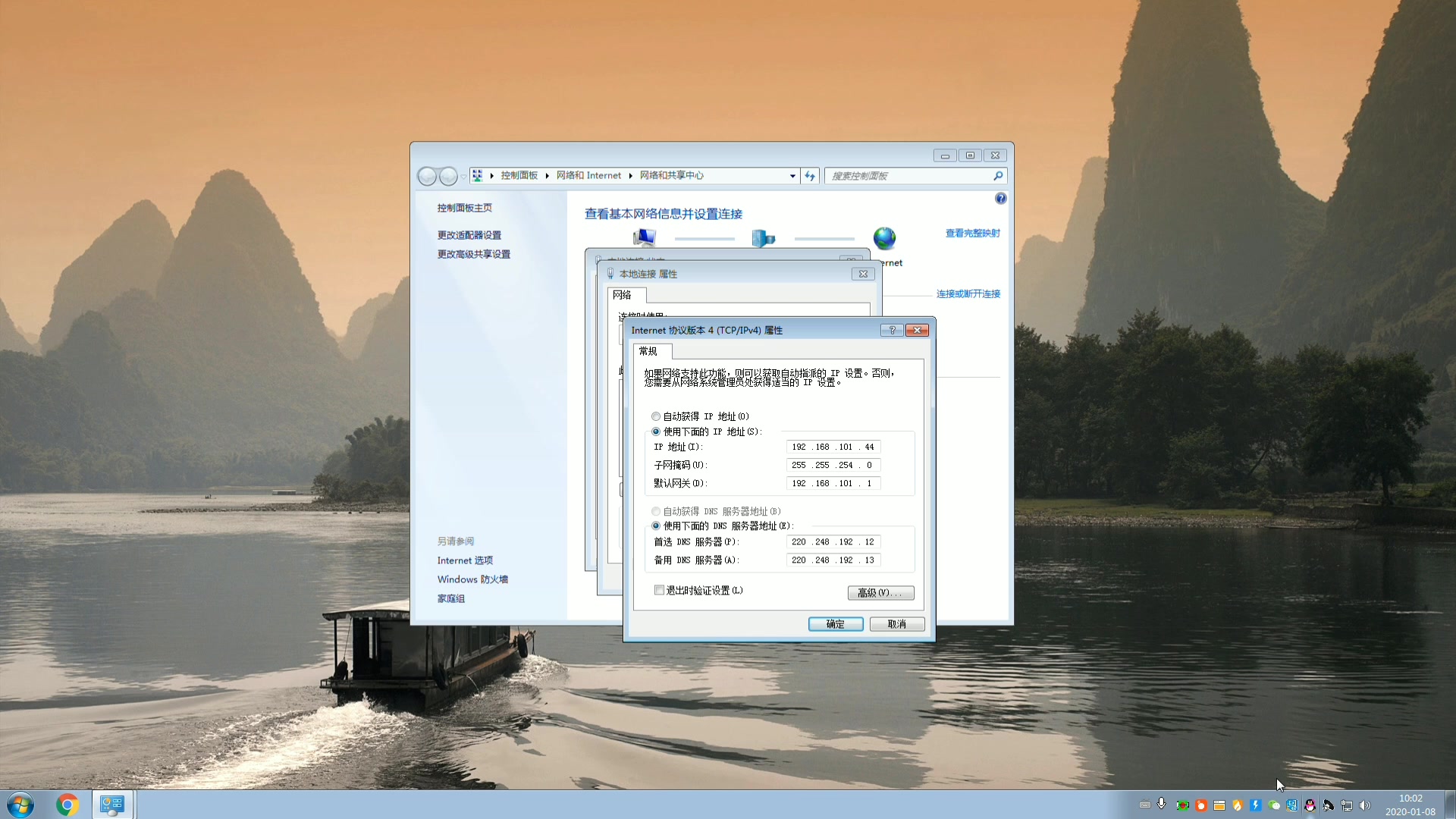
Task: Expand the 网络和 Internet breadcrumb arrow
Action: pos(630,176)
